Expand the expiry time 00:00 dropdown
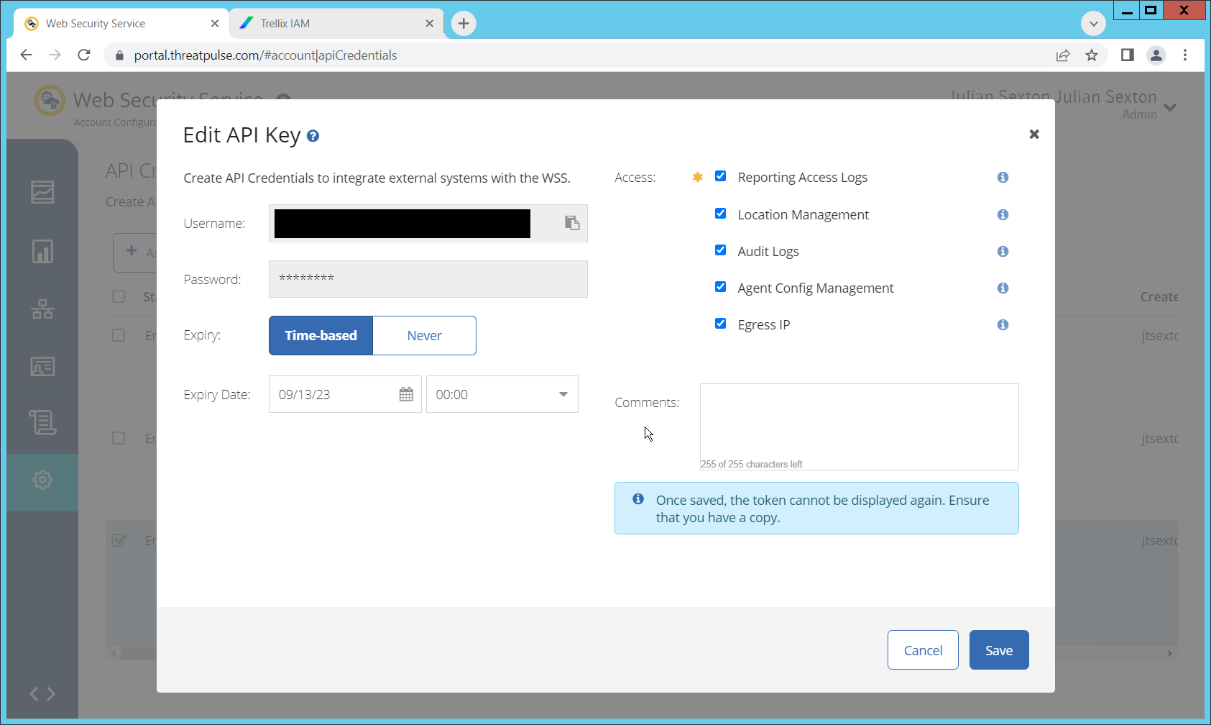The width and height of the screenshot is (1211, 725). coord(502,395)
